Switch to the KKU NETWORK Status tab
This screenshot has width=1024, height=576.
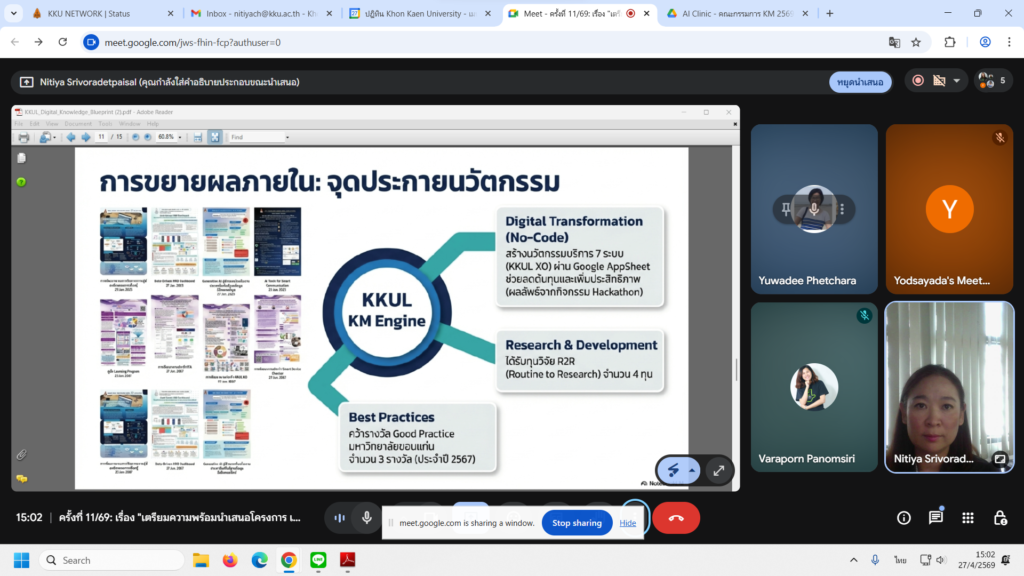click(x=90, y=14)
